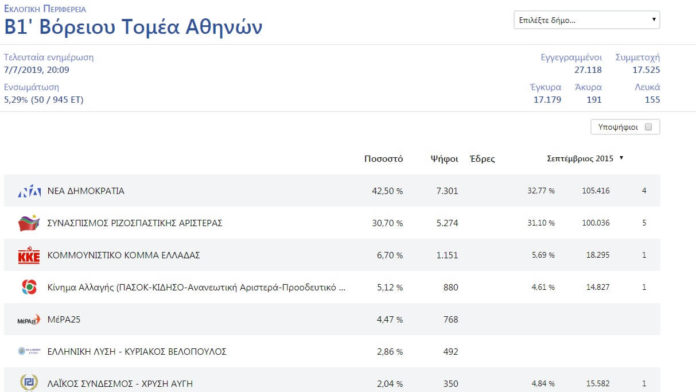Image resolution: width=696 pixels, height=392 pixels.
Task: Click the 2015 vote count 14.827
Action: [x=597, y=287]
